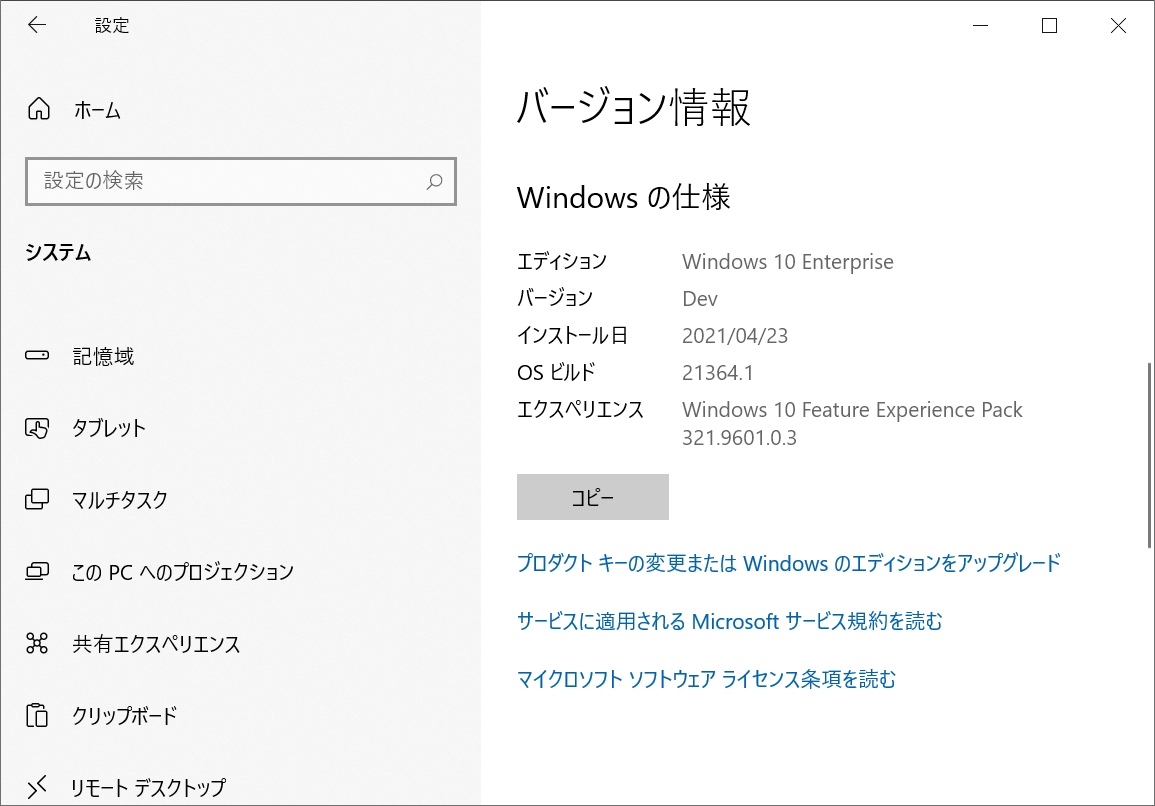Viewport: 1155px width, 806px height.
Task: Click the この PC へのプロジェクション icon
Action: (37, 572)
